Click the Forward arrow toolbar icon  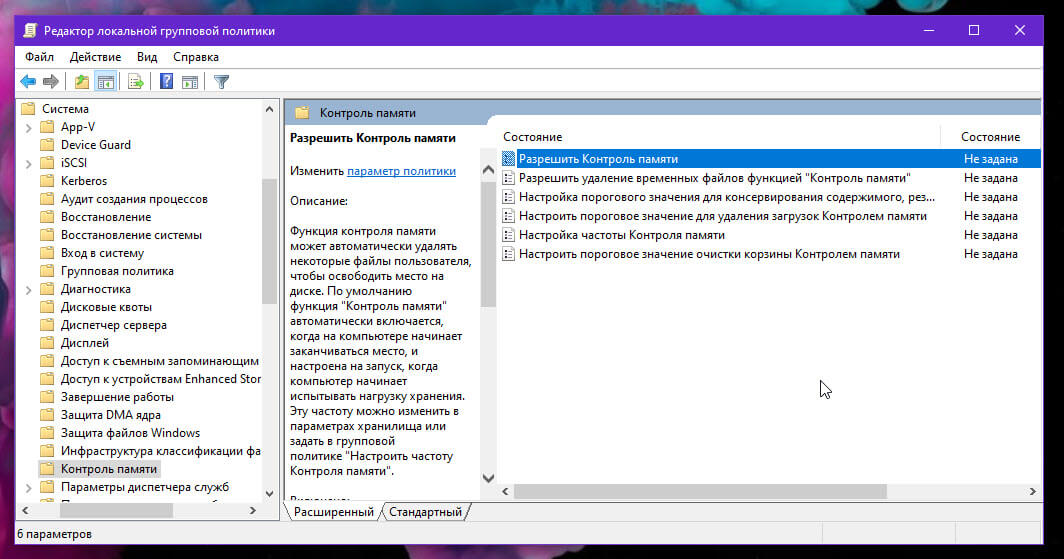tap(51, 82)
